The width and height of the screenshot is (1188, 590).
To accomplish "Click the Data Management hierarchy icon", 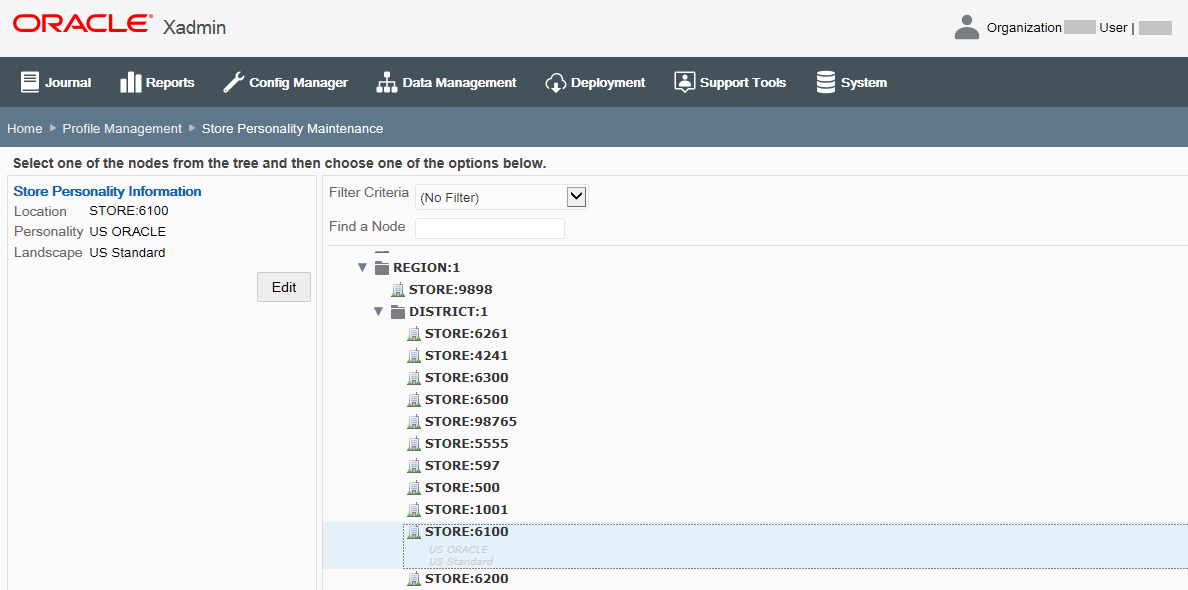I will click(386, 82).
